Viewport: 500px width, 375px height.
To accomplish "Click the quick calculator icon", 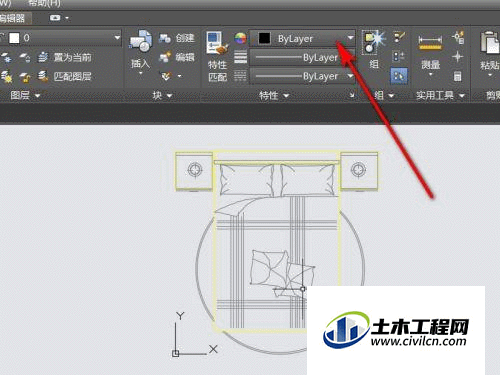I will click(x=458, y=76).
